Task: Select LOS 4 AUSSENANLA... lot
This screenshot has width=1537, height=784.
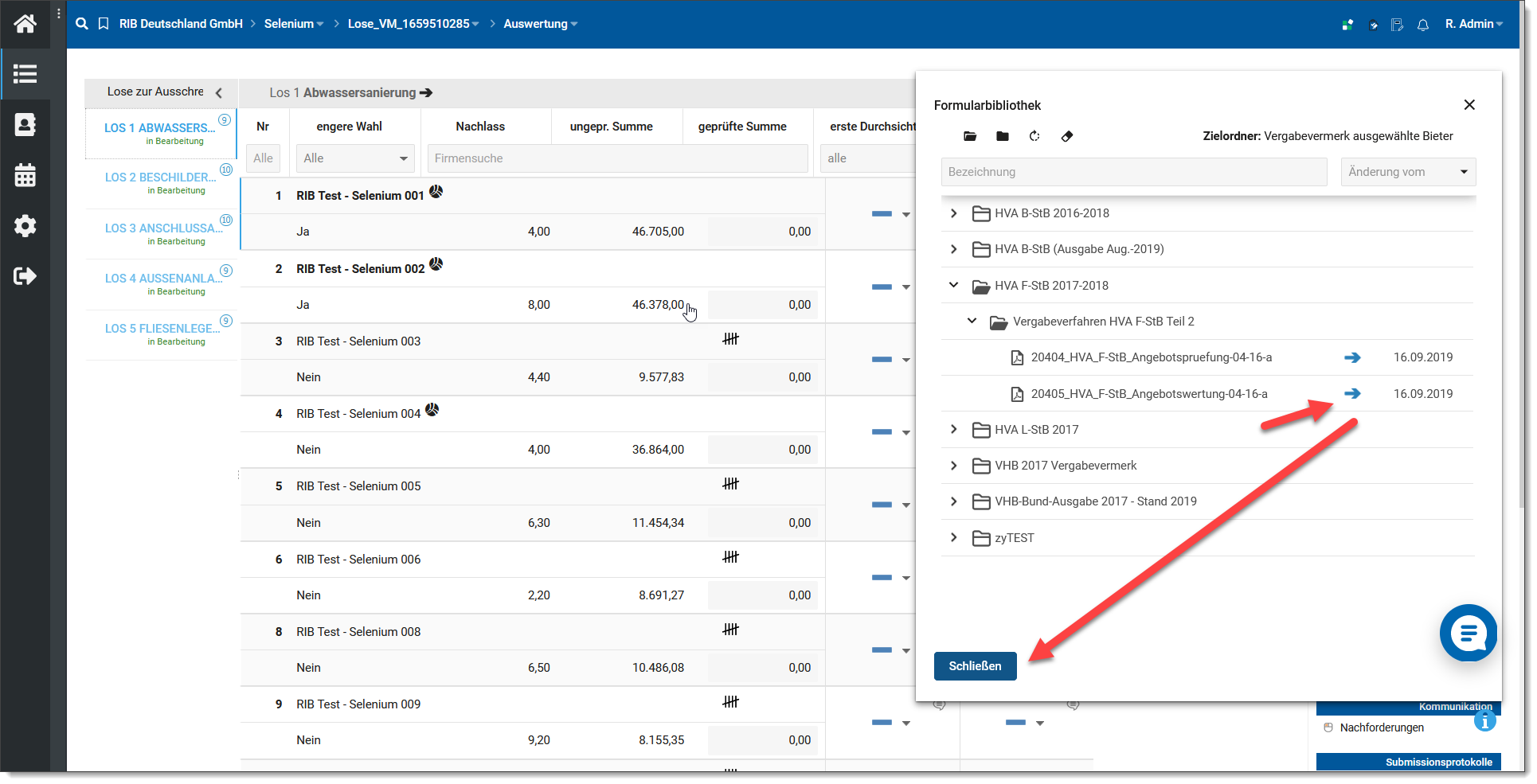Action: (161, 284)
